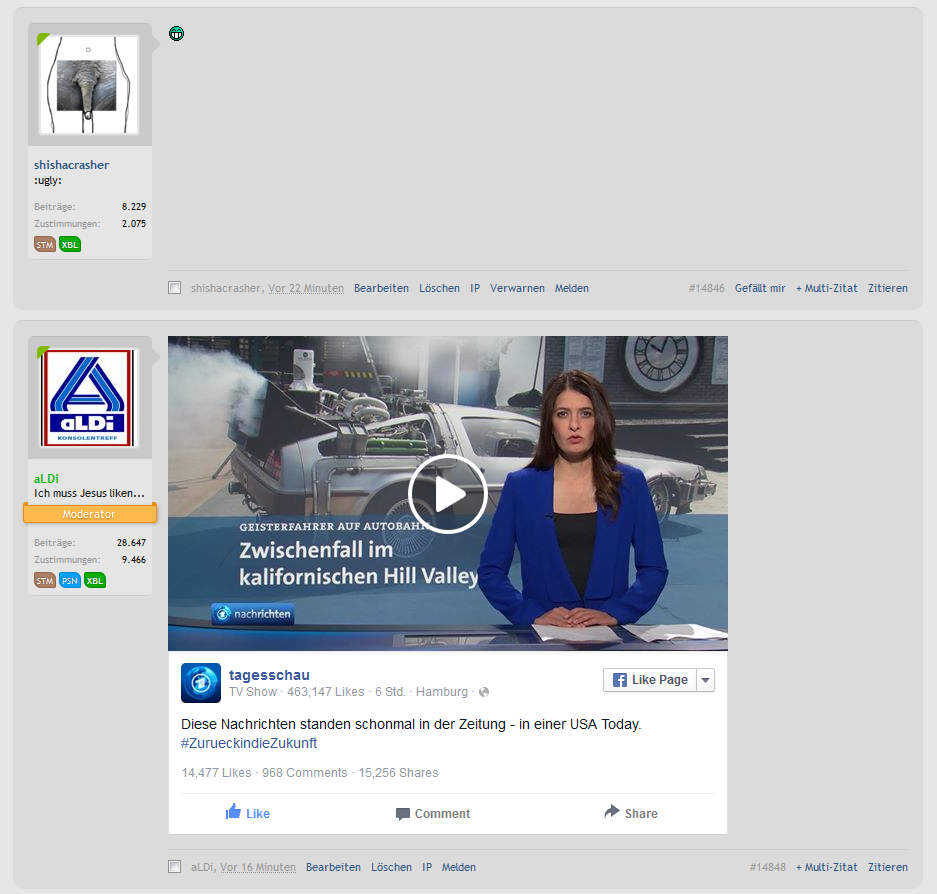Click the Share button on the Facebook post

point(631,813)
